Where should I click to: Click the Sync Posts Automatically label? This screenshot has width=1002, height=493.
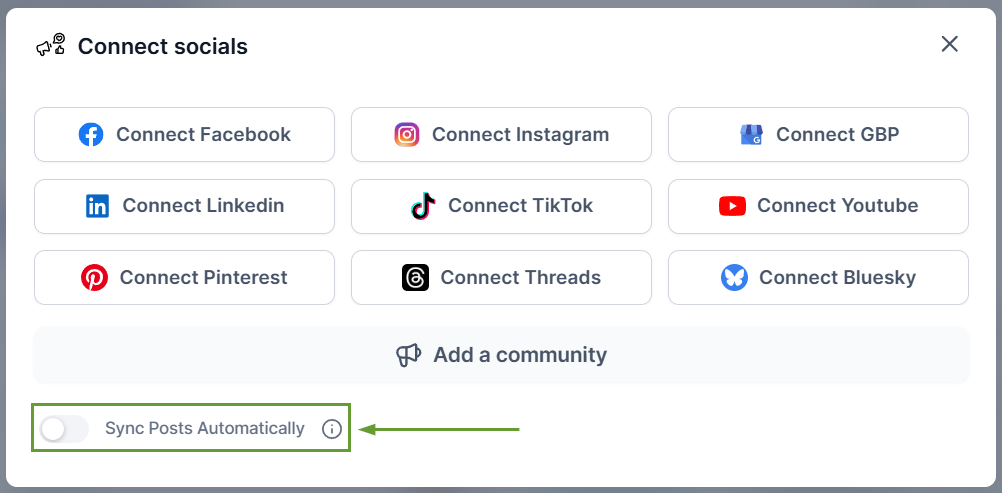[x=204, y=429]
